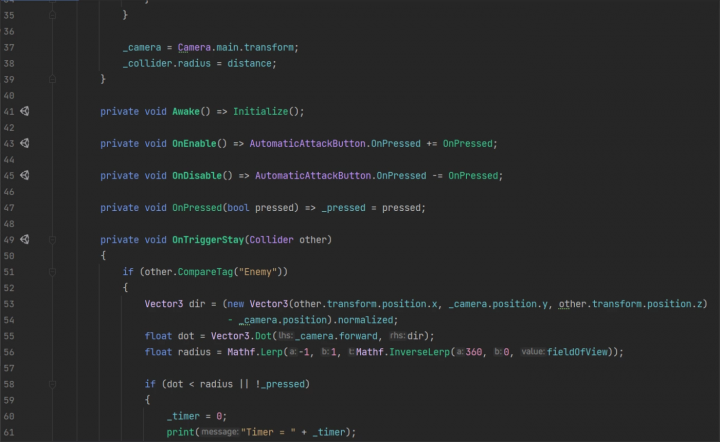This screenshot has width=720, height=442.
Task: Click the bool keyword in OnPressed parameters
Action: [238, 207]
